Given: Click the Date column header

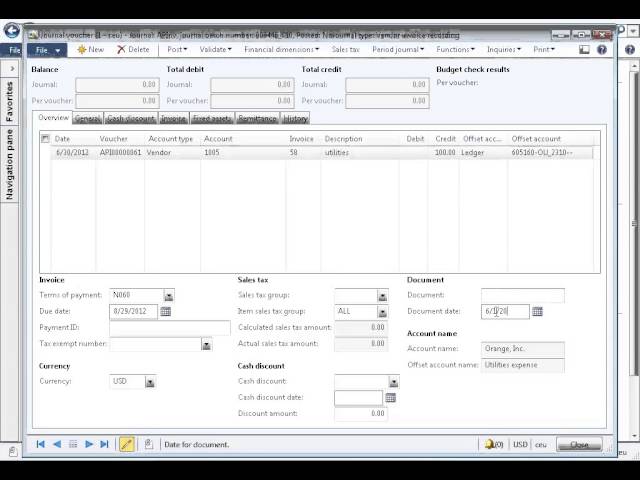Looking at the screenshot, I should [x=73, y=139].
